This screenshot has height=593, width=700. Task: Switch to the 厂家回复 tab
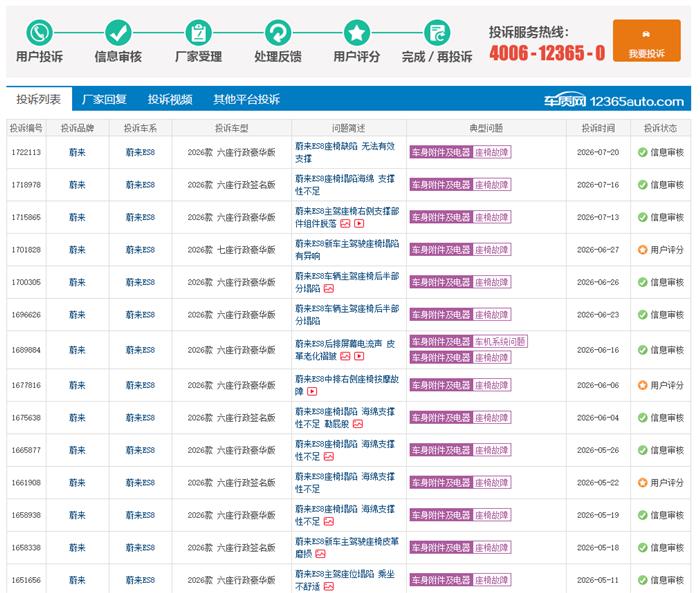coord(104,99)
